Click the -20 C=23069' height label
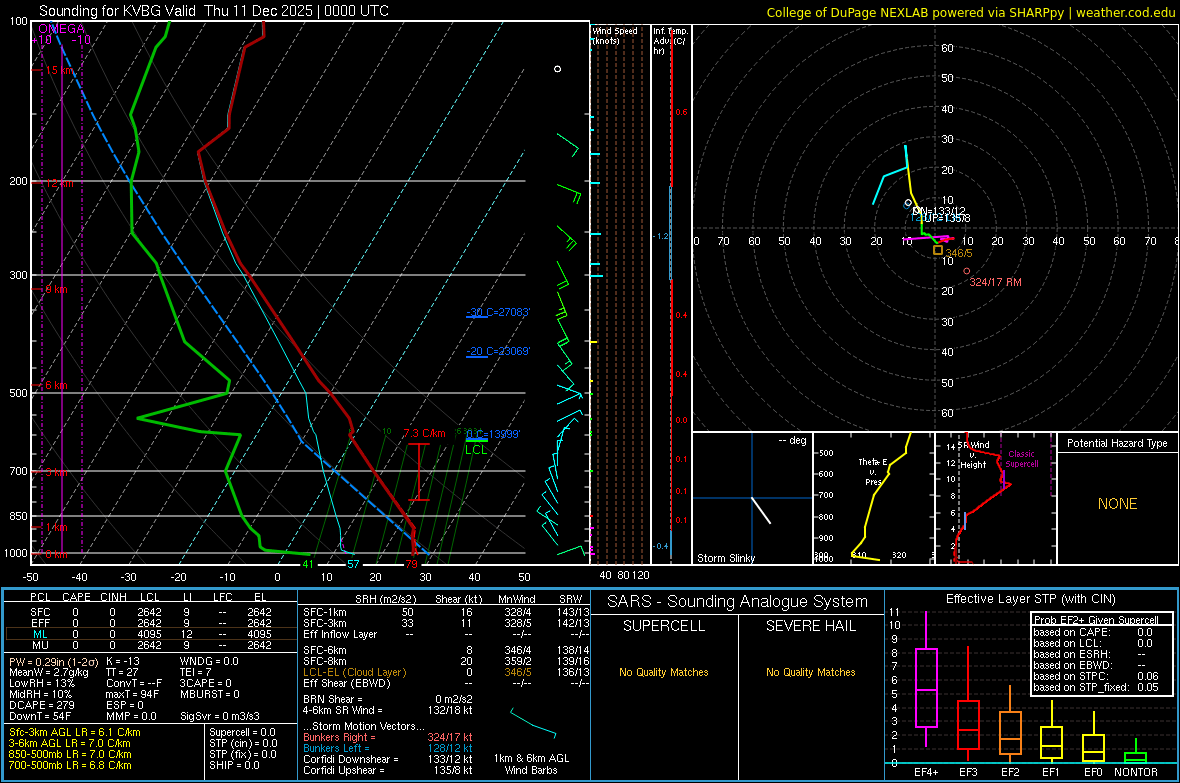Viewport: 1180px width, 783px height. (498, 351)
